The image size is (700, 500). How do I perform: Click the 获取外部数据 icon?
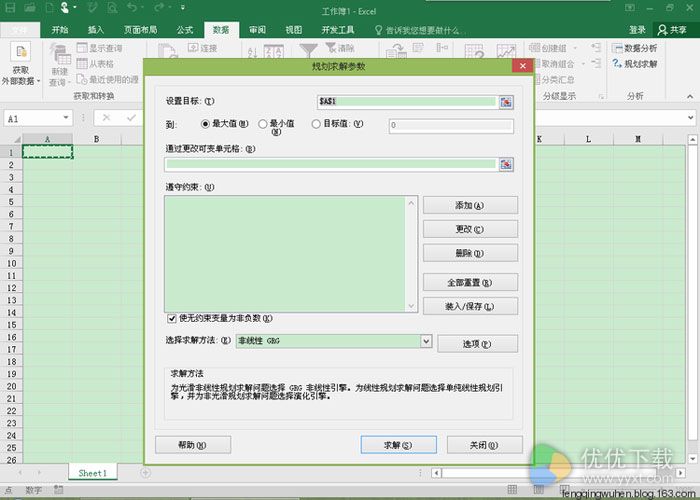click(20, 52)
